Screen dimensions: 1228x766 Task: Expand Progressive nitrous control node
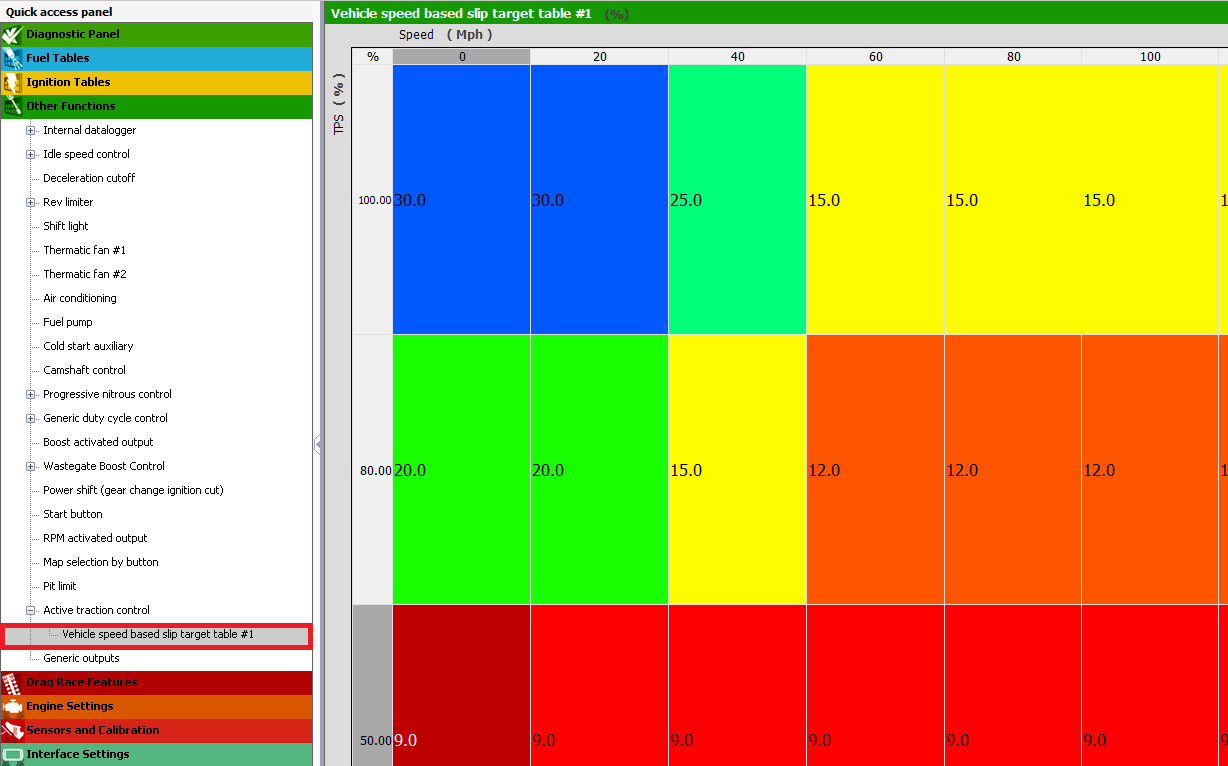tap(31, 394)
